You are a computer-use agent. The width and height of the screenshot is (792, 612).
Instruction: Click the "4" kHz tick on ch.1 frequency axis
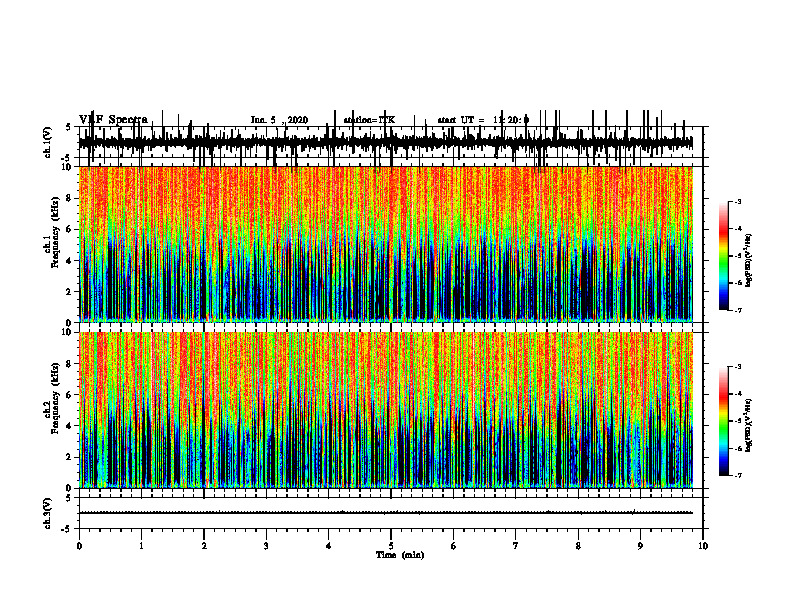[70, 261]
